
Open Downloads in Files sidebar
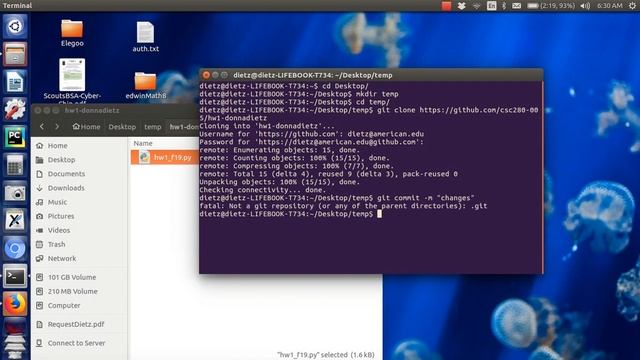click(80, 188)
